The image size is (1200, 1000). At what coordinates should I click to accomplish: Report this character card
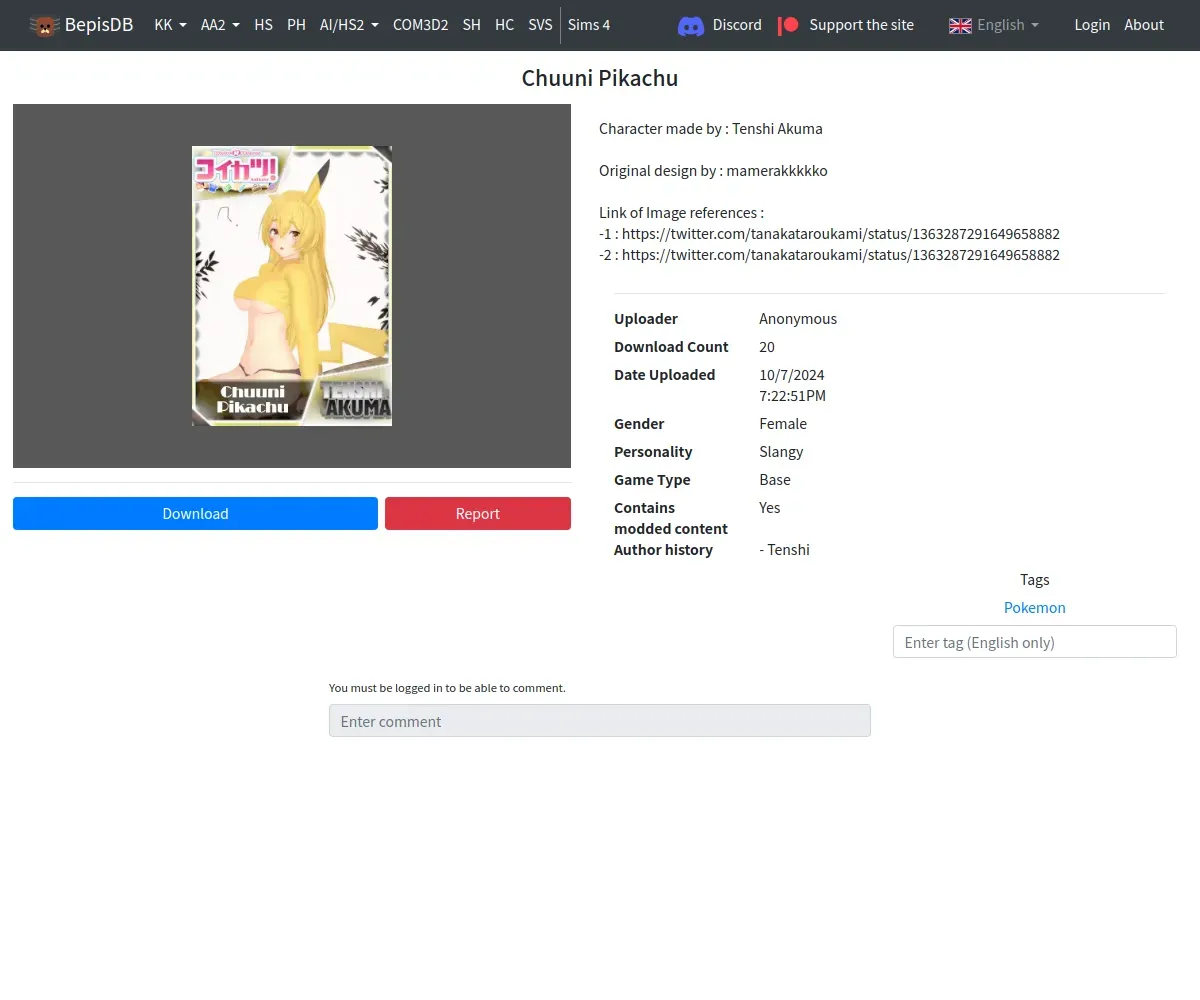[478, 513]
